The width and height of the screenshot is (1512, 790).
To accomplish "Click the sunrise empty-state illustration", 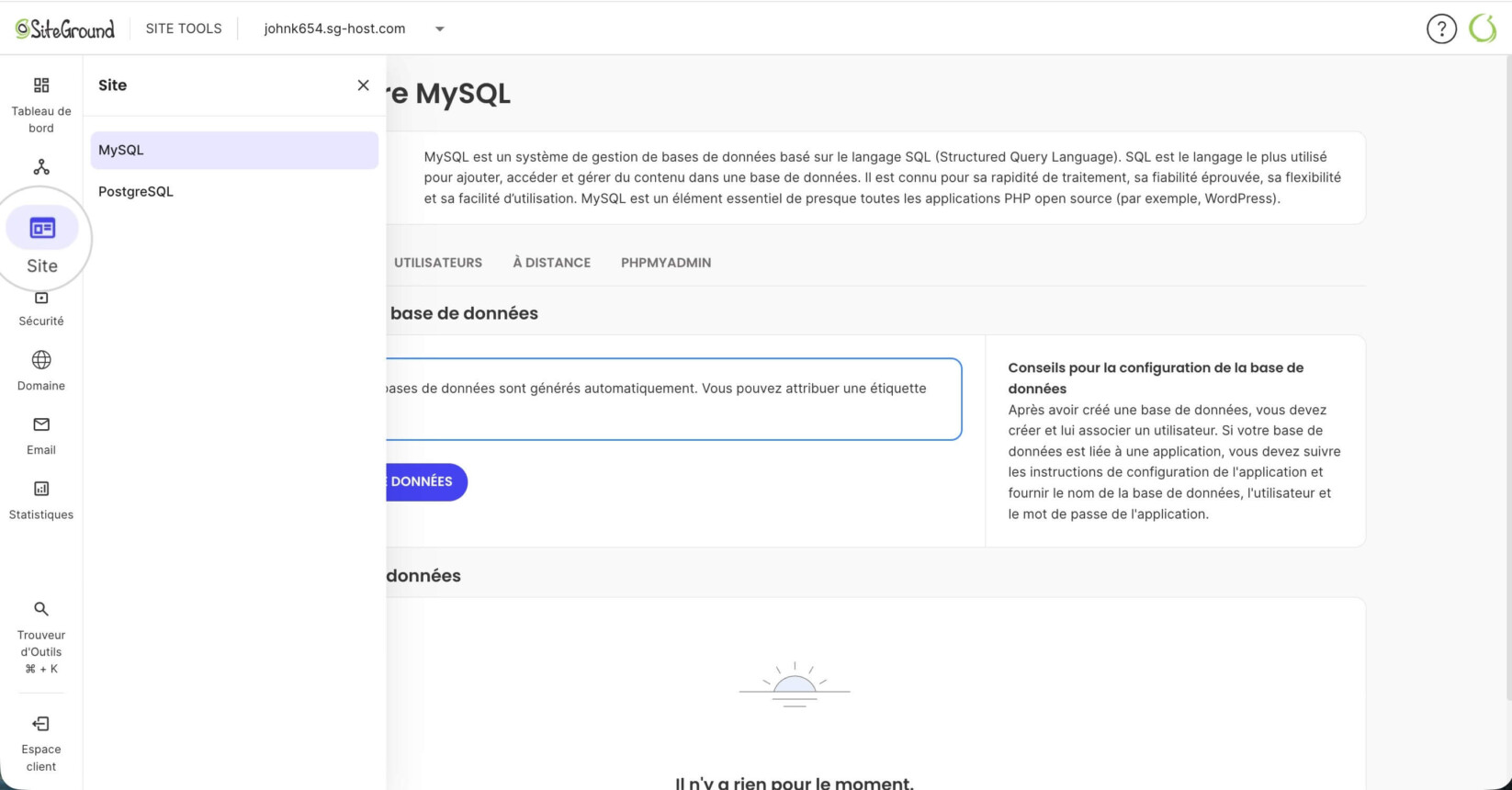I will tap(795, 684).
